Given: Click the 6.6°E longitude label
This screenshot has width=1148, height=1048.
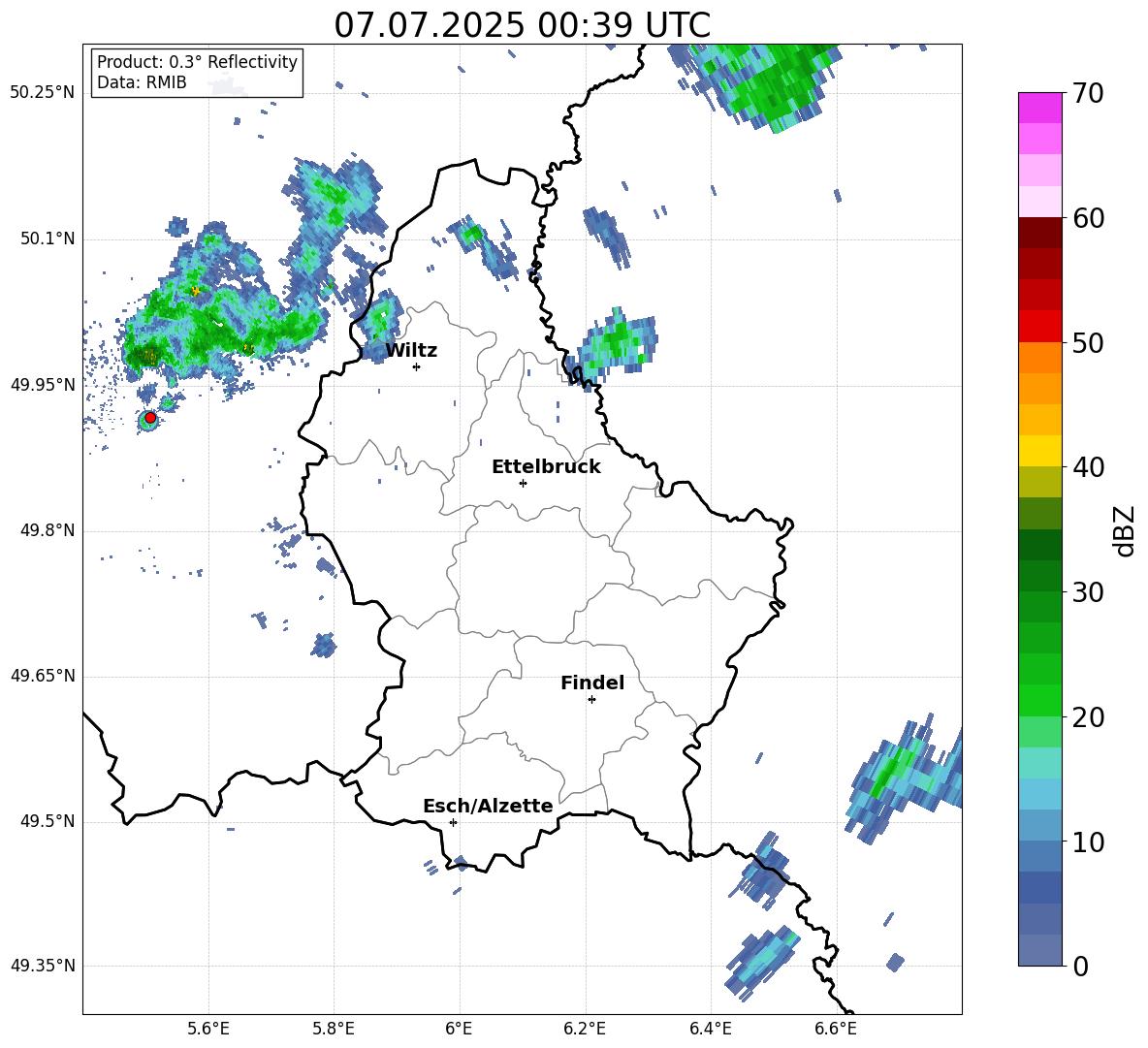Looking at the screenshot, I should click(x=836, y=1029).
